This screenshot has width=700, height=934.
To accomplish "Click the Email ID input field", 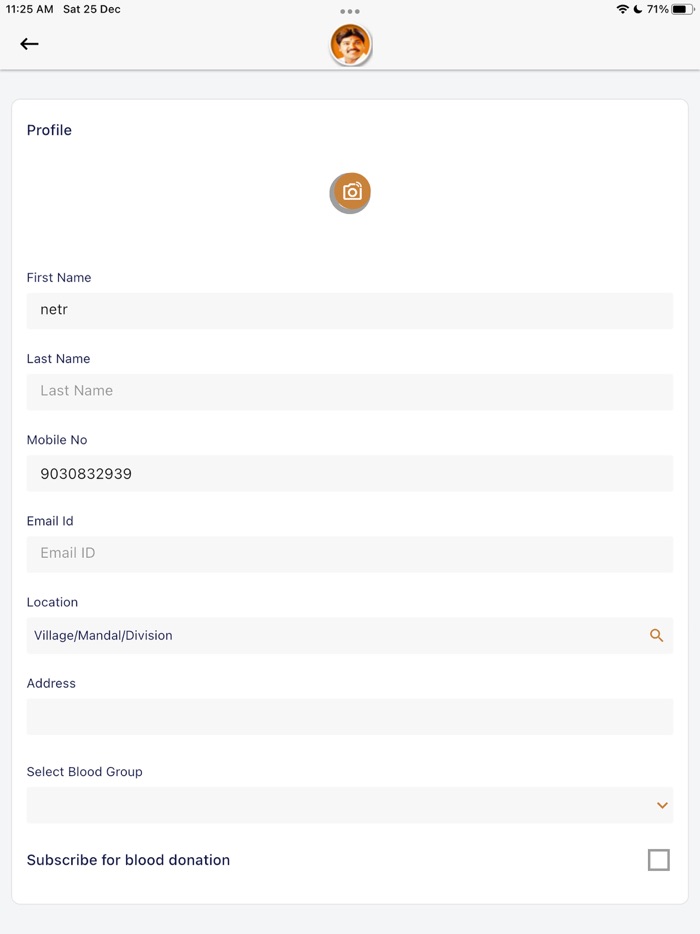I will click(350, 553).
